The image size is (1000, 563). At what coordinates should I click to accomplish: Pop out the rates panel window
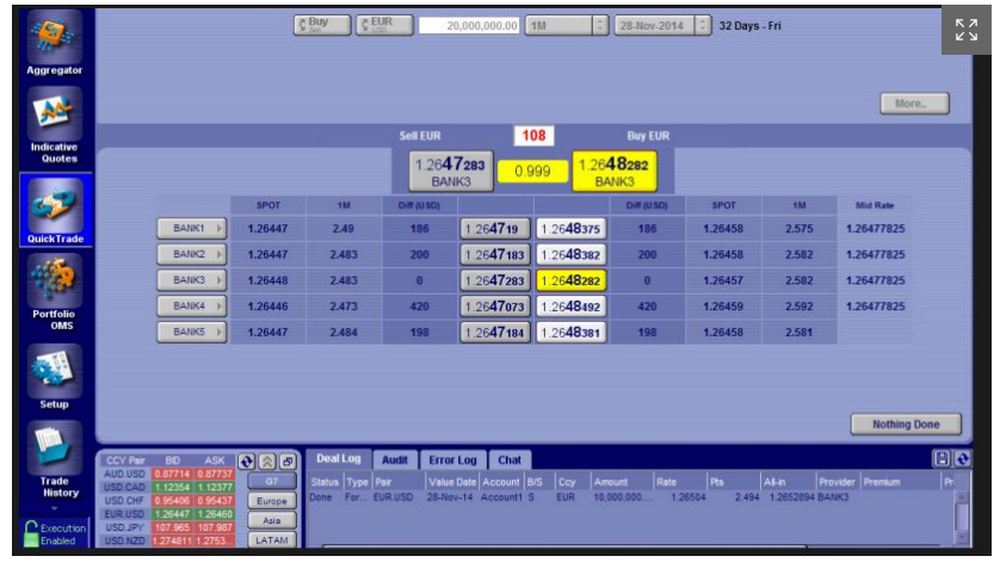coord(288,461)
